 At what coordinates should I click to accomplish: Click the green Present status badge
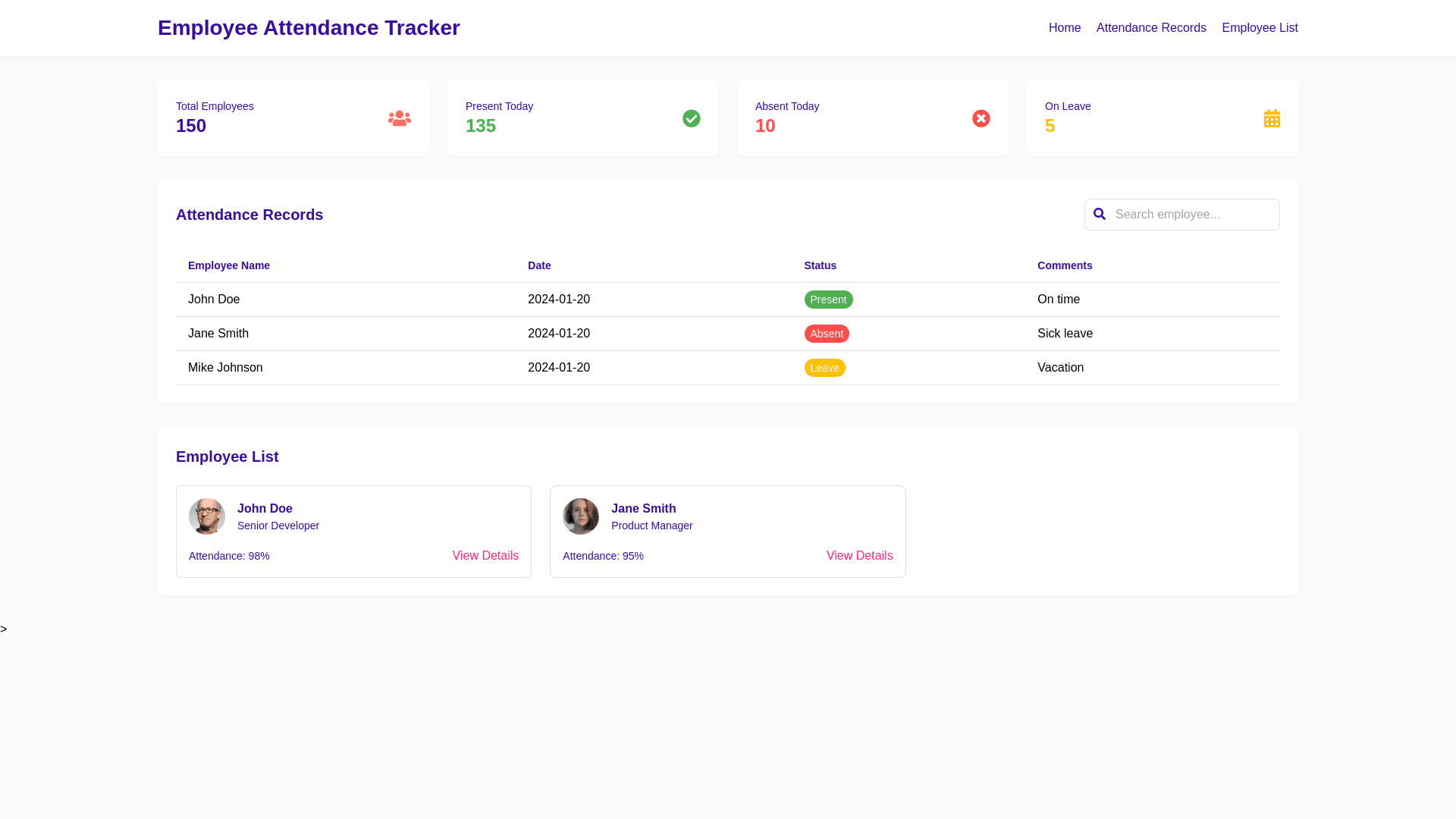click(x=828, y=300)
